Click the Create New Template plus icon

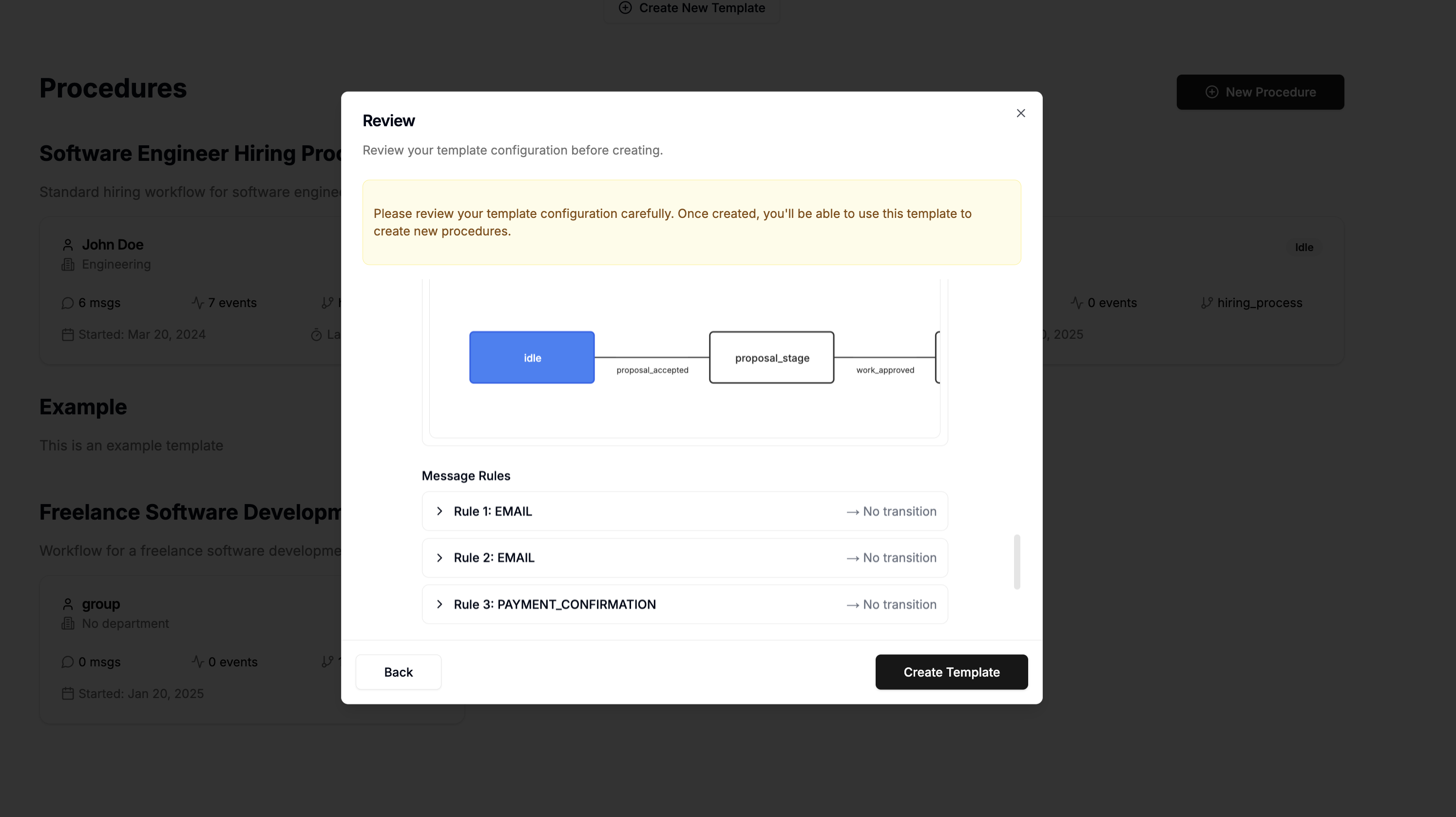tap(625, 8)
